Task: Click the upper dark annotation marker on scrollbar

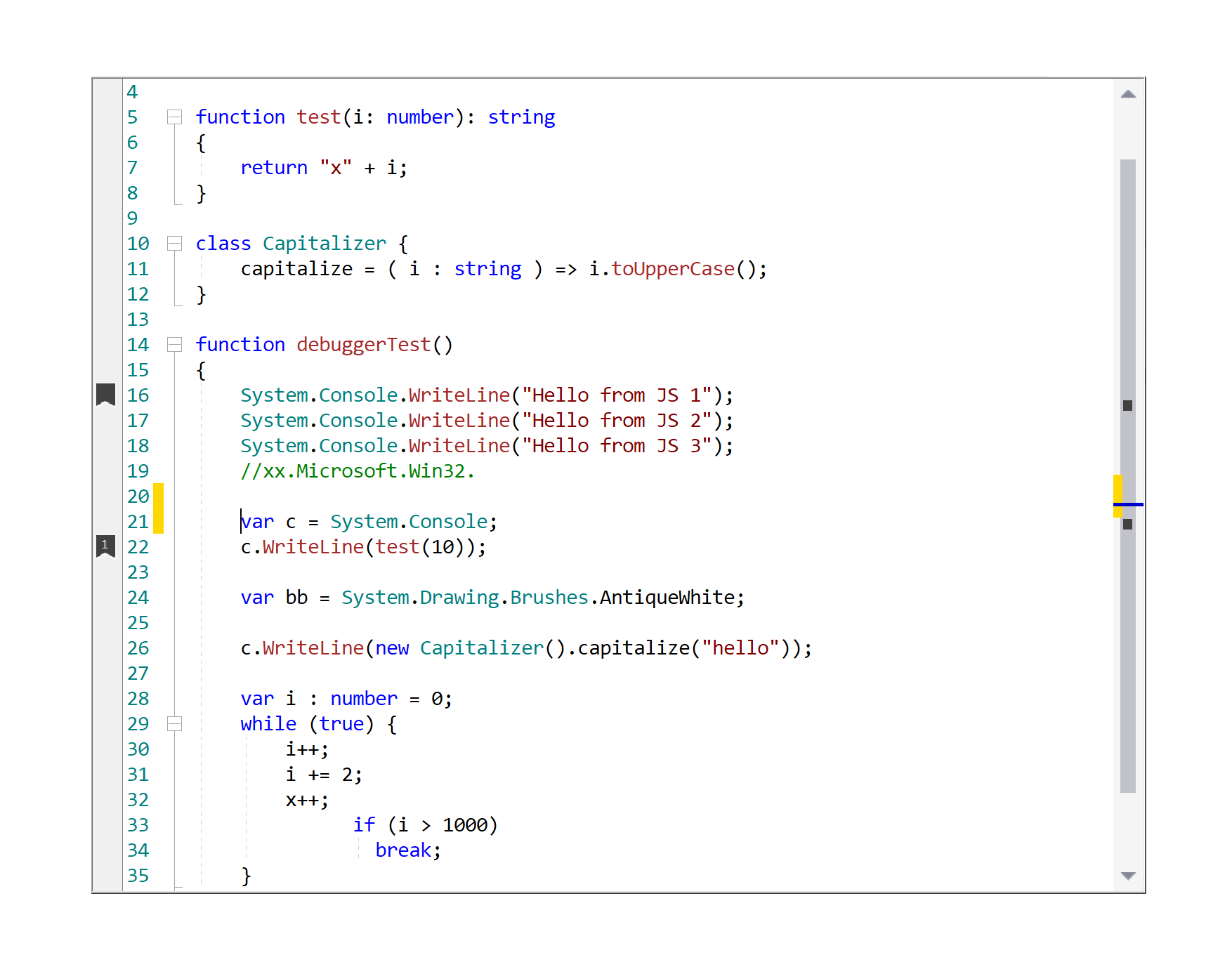Action: [1127, 405]
